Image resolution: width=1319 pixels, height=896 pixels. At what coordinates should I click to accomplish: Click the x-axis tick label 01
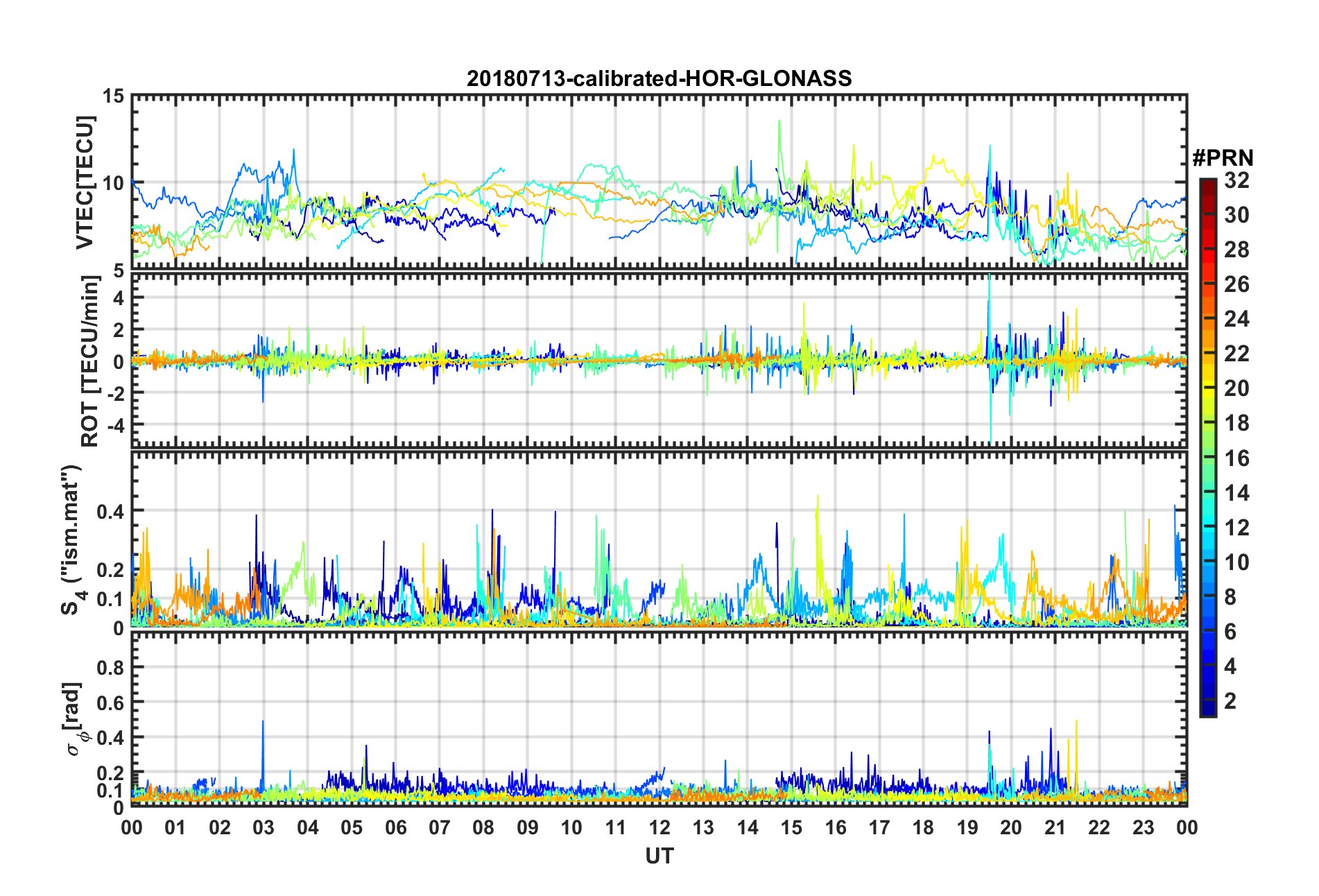tap(175, 828)
